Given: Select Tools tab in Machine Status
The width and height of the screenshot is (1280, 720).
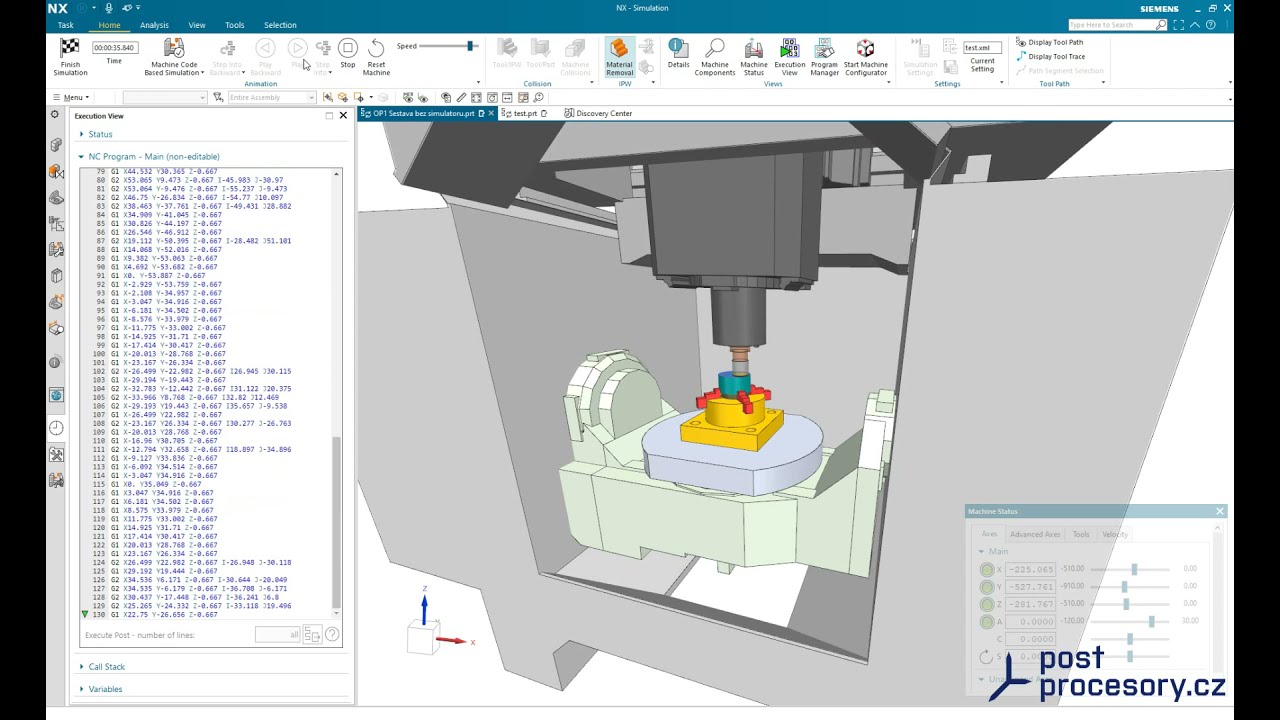Looking at the screenshot, I should point(1081,534).
